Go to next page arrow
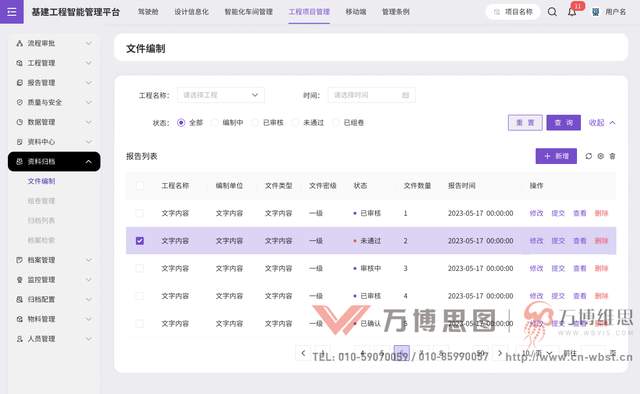 click(x=500, y=353)
